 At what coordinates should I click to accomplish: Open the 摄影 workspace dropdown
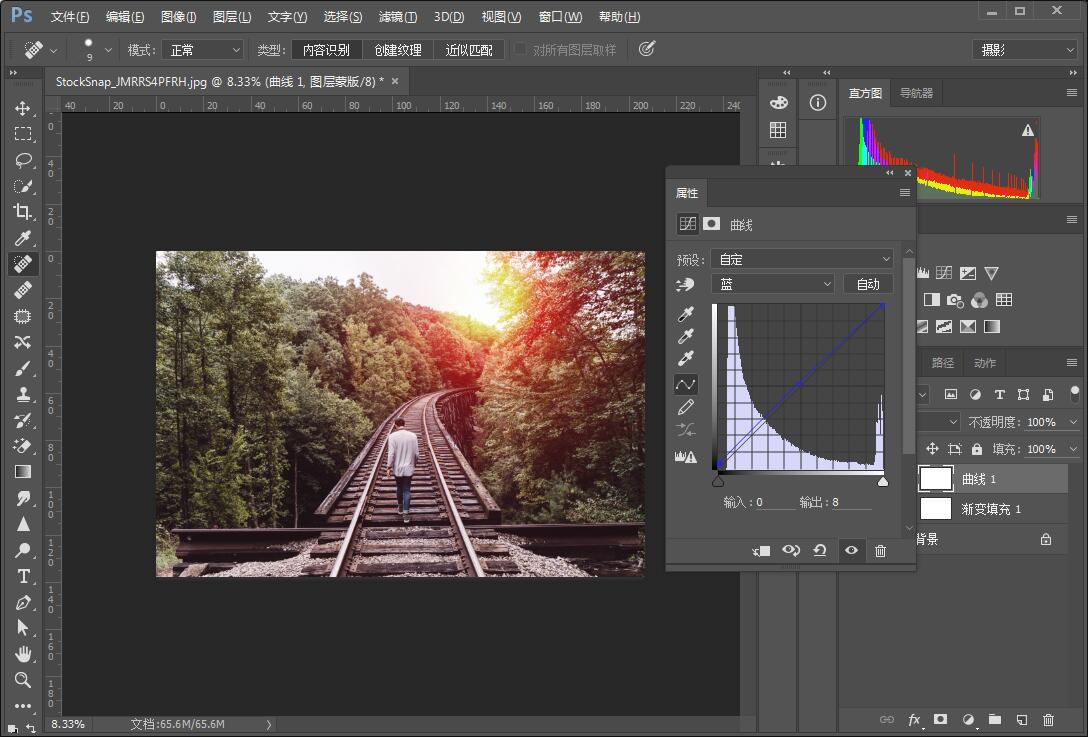[1025, 50]
